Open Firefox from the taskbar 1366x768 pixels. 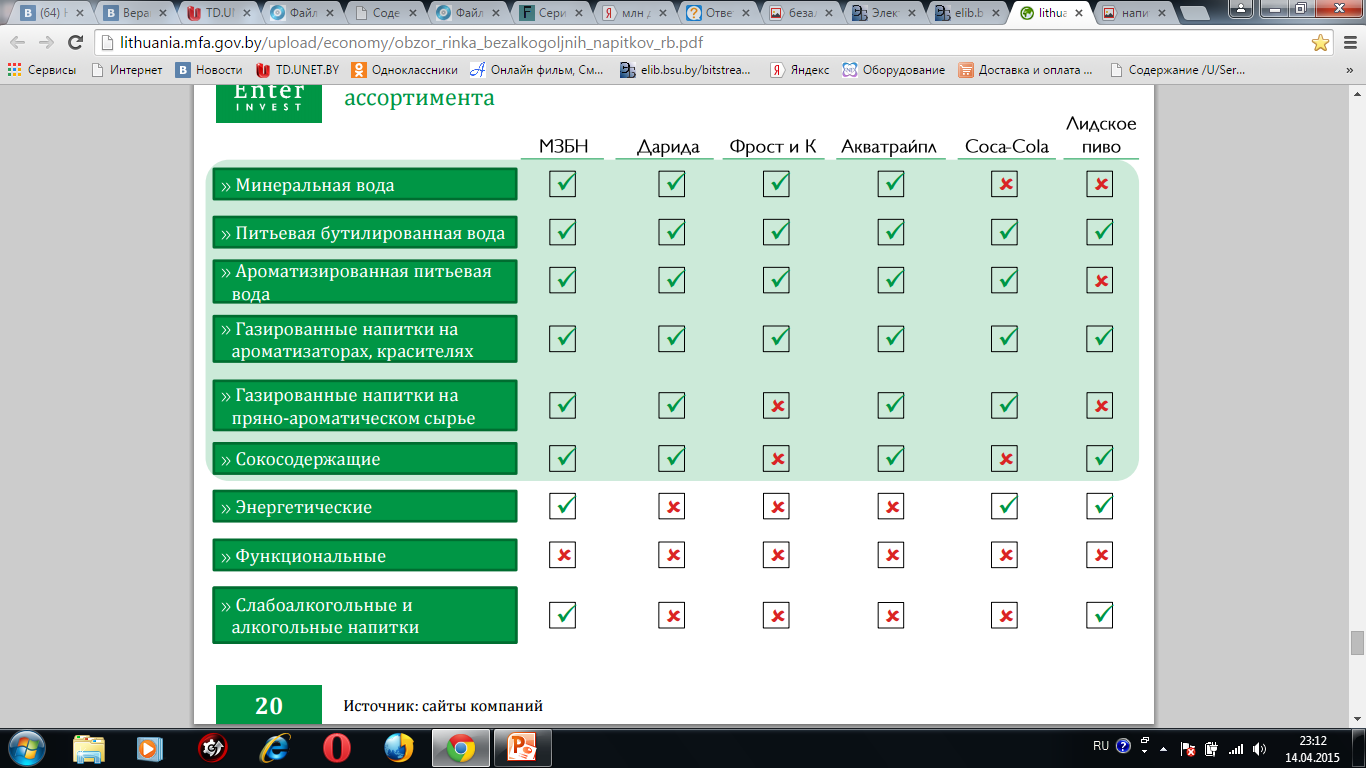(x=398, y=747)
